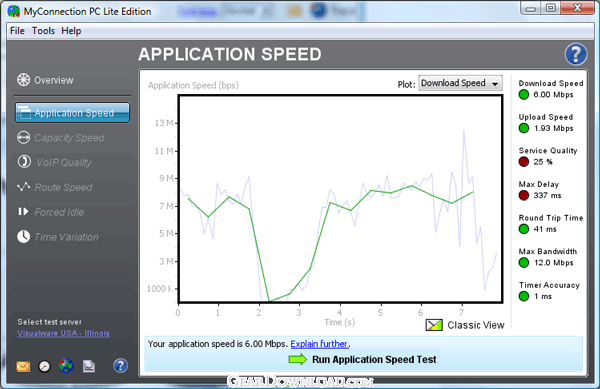Click the Time Variation clock icon

pos(23,236)
